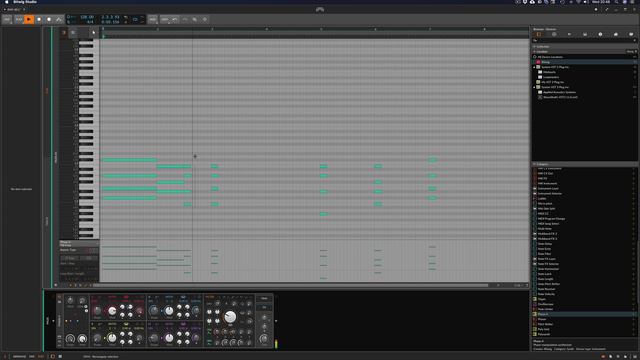The image size is (640, 360).
Task: Click the redo arrow icon in toolbar
Action: (185, 19)
